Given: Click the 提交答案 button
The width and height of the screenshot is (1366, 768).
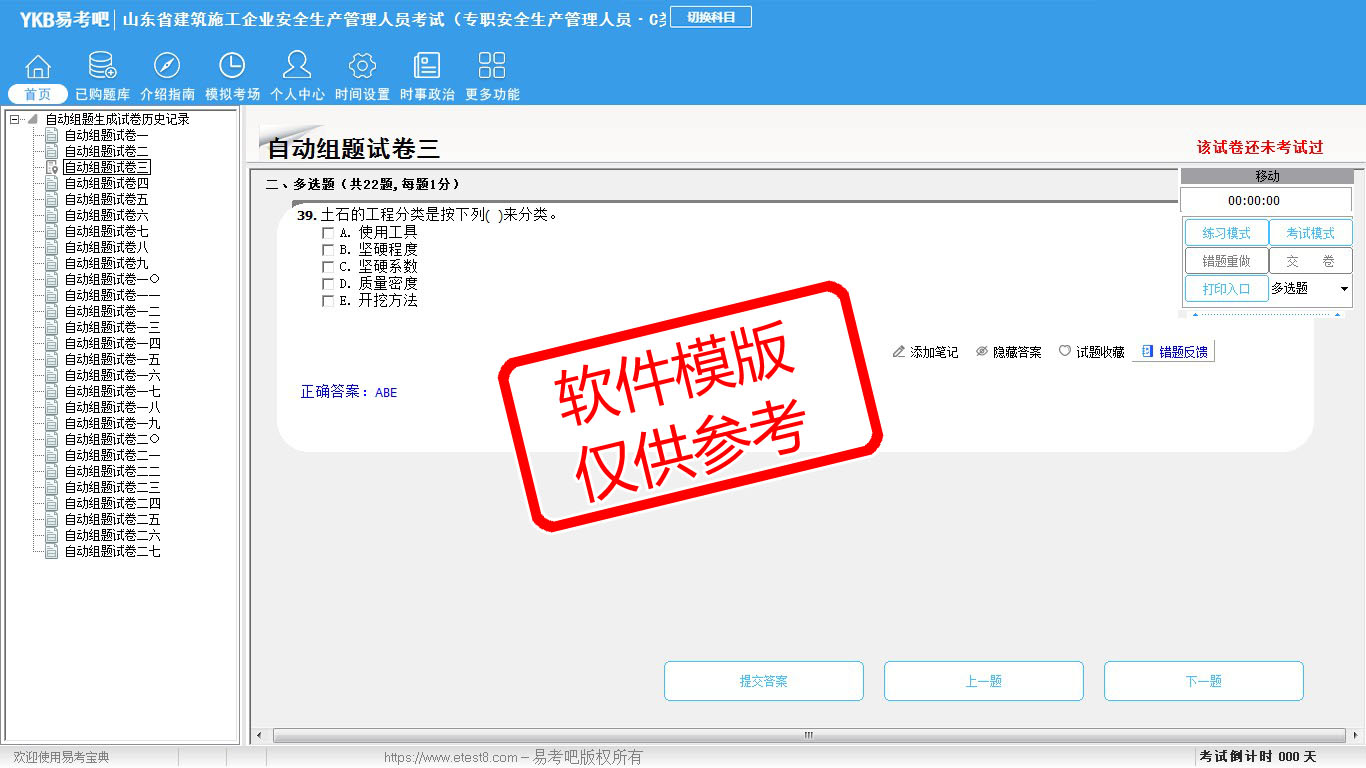Looking at the screenshot, I should (x=764, y=681).
